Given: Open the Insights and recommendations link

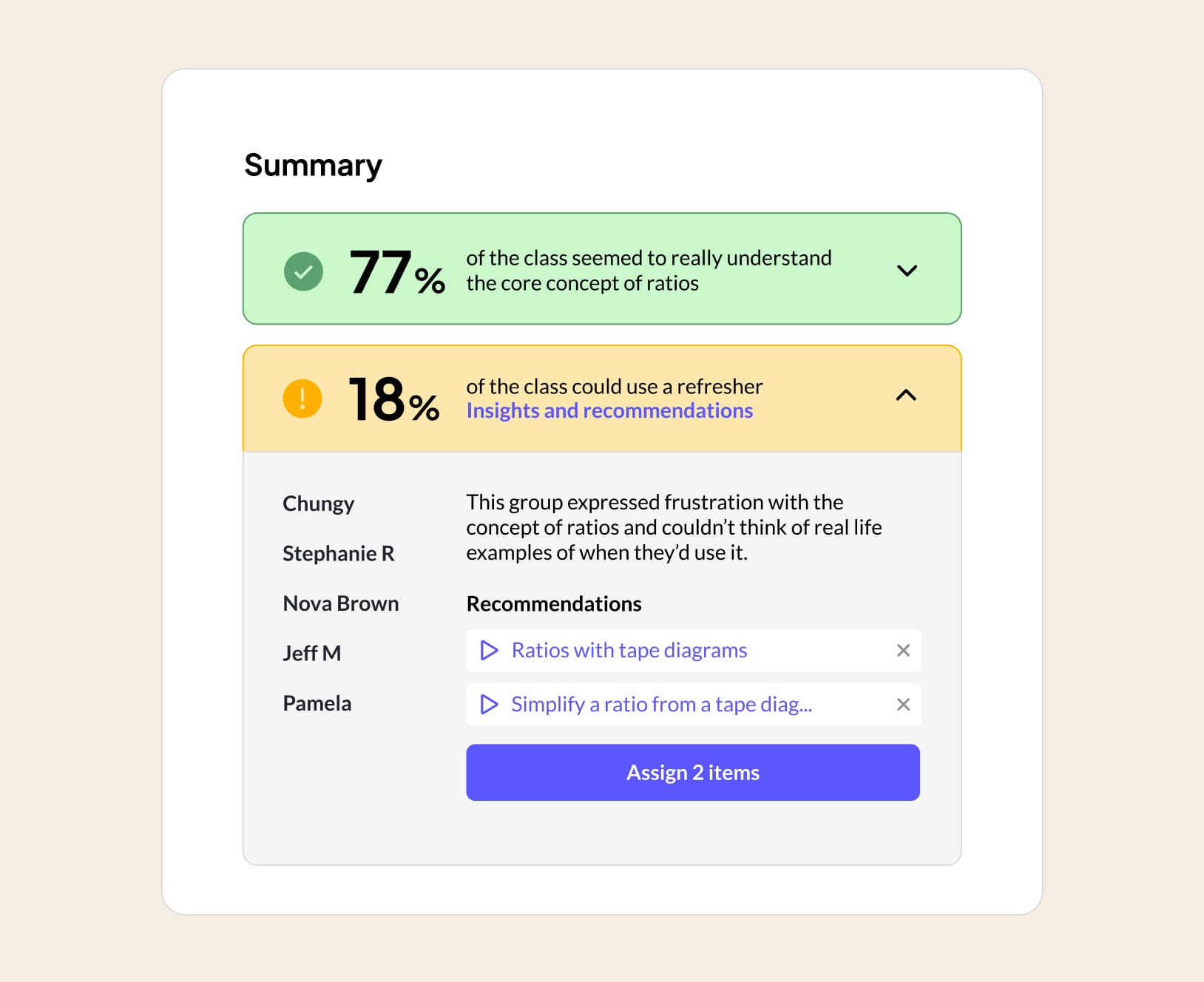Looking at the screenshot, I should coord(609,410).
